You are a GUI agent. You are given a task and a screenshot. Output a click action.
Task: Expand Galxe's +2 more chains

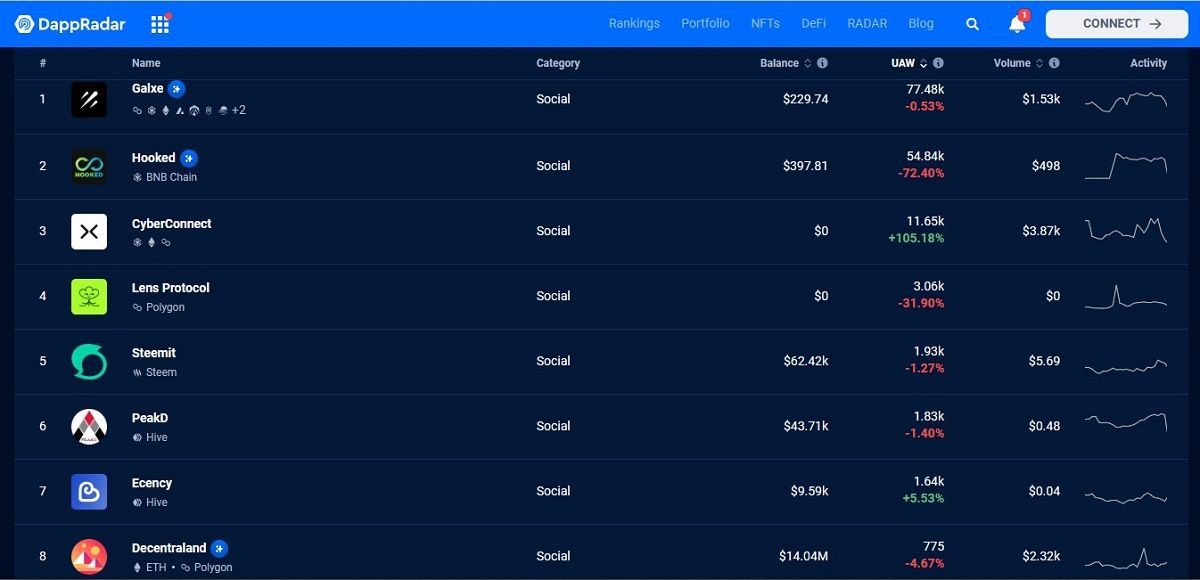(238, 110)
